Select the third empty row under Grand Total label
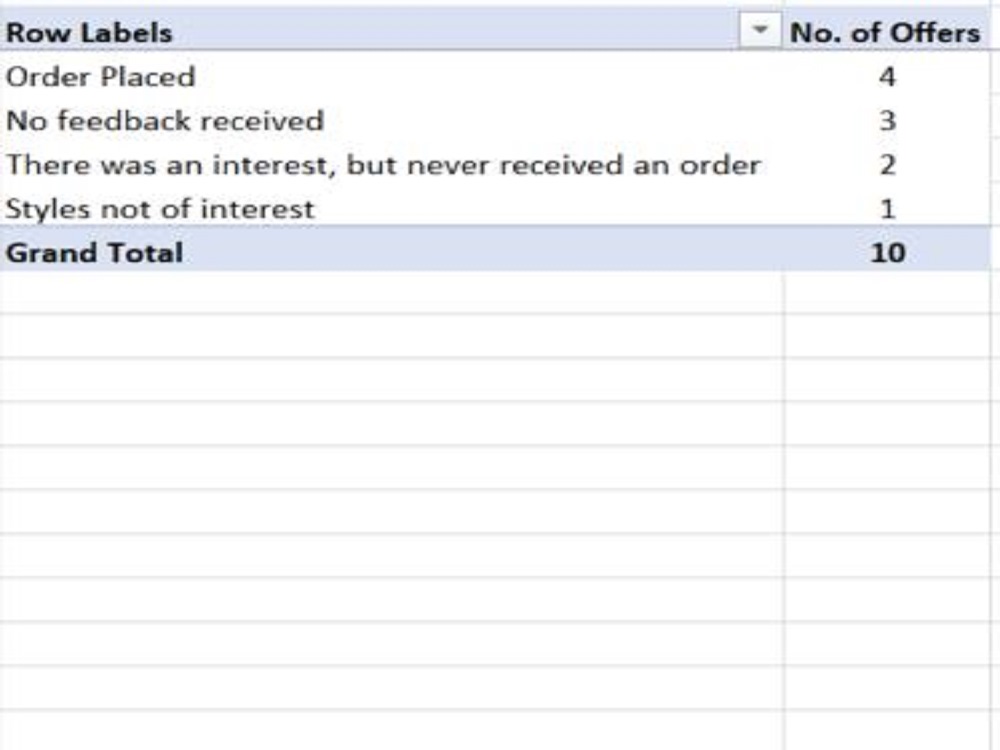 pos(392,380)
